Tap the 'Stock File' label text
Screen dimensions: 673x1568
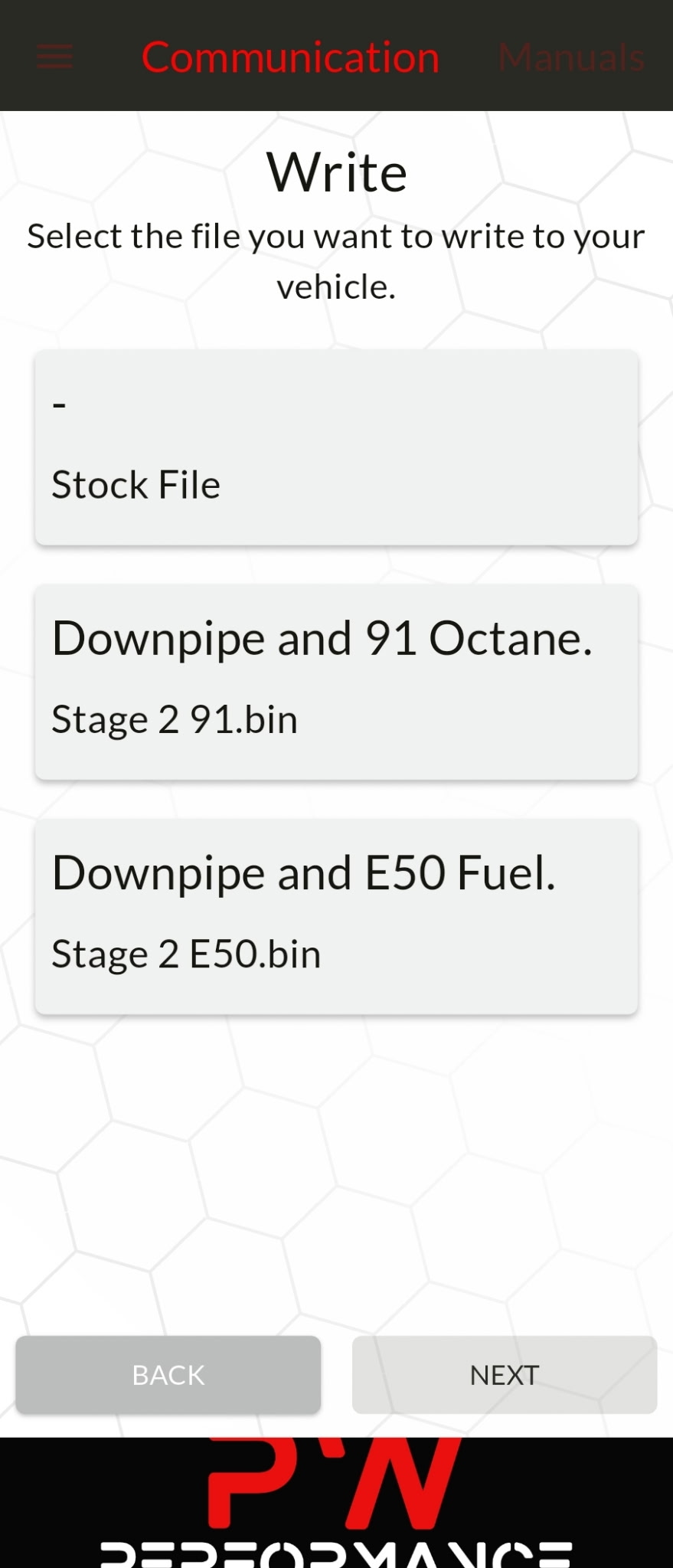[136, 486]
